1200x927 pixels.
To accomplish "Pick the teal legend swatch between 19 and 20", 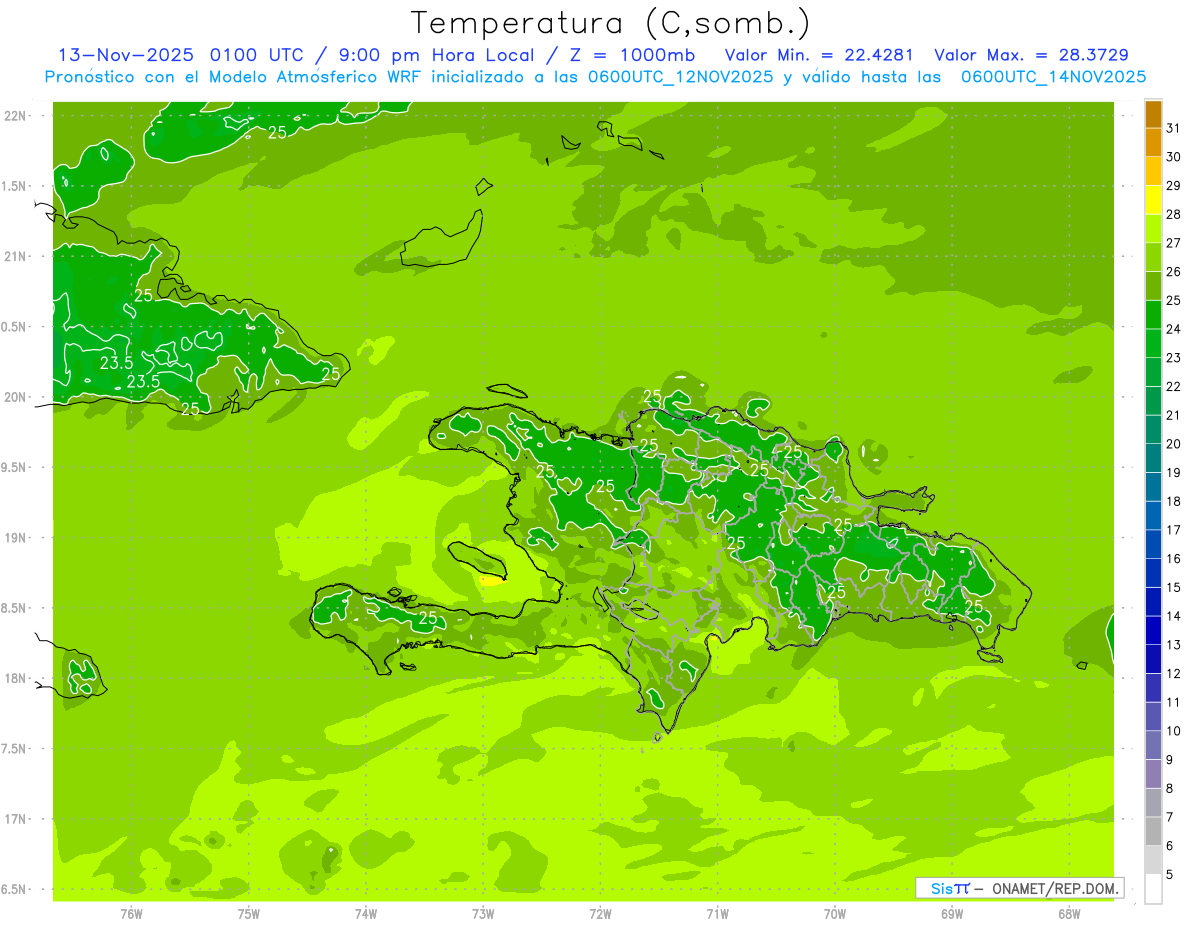I will coord(1153,459).
